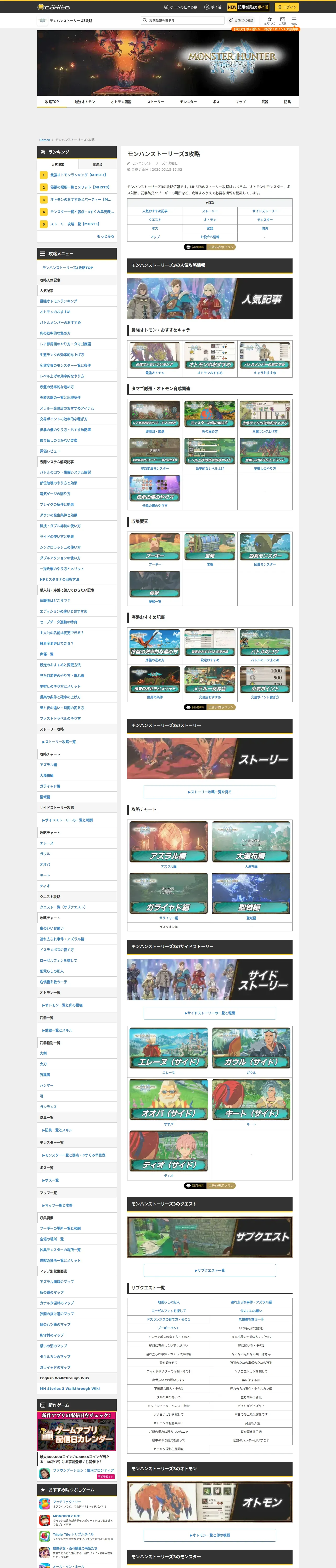Click the Game8 breadcrumb link
336x1568 pixels.
(44, 140)
